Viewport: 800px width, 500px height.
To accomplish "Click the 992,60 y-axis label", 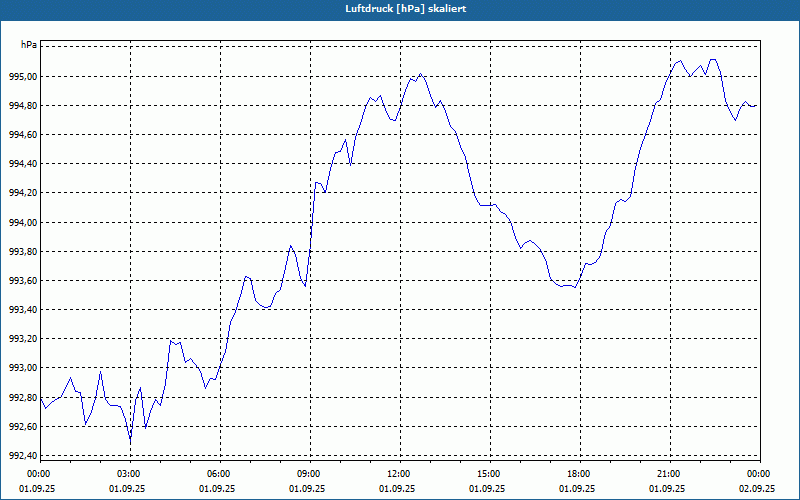I will click(x=23, y=427).
